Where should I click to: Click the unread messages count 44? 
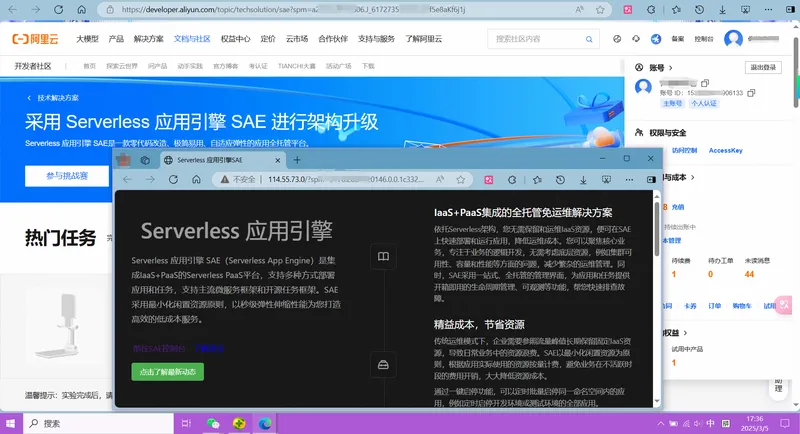click(749, 274)
